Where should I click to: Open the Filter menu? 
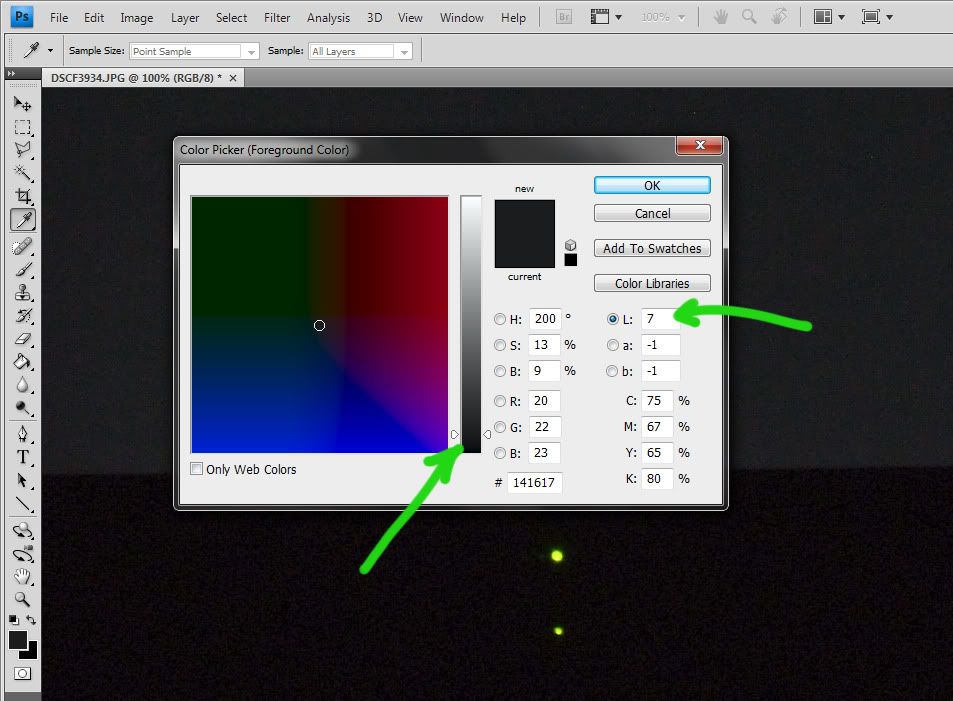[x=277, y=17]
